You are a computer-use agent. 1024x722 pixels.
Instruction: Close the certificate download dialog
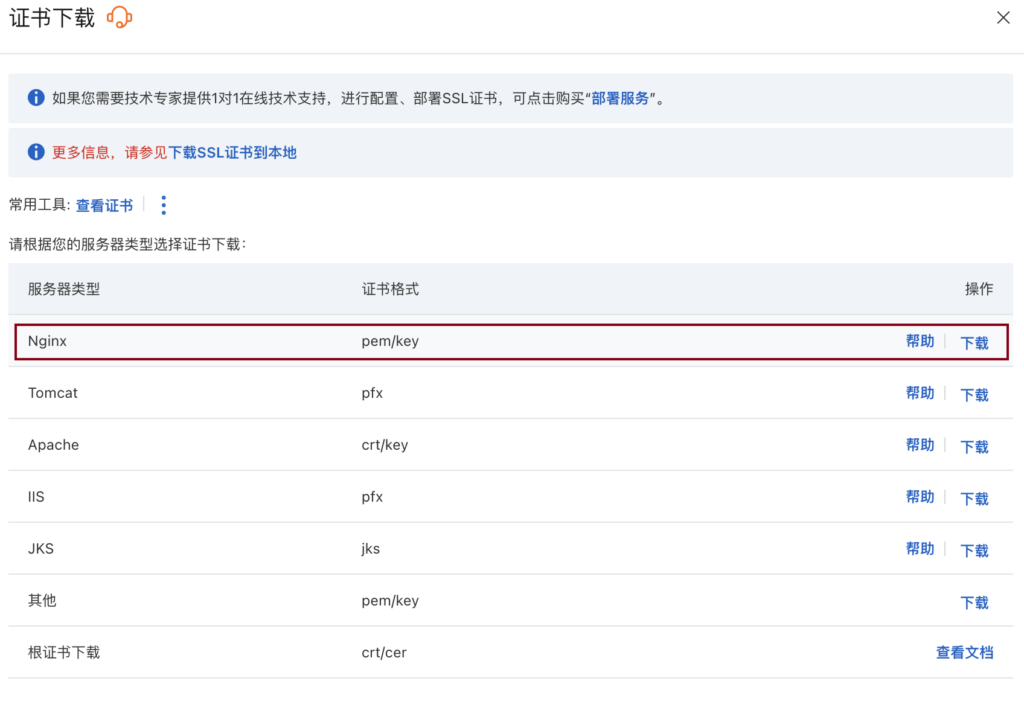pos(1003,18)
